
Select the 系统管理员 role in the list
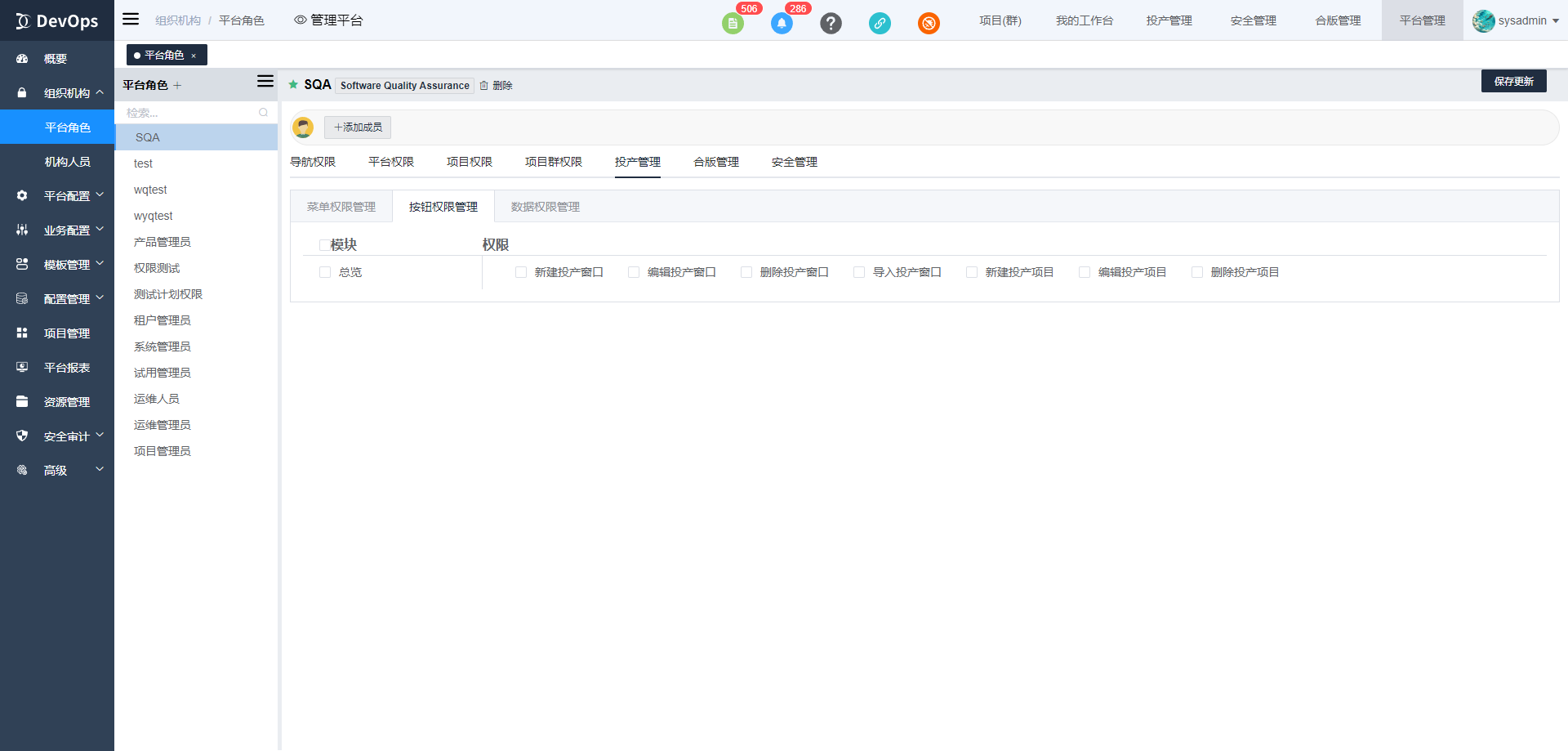[163, 346]
